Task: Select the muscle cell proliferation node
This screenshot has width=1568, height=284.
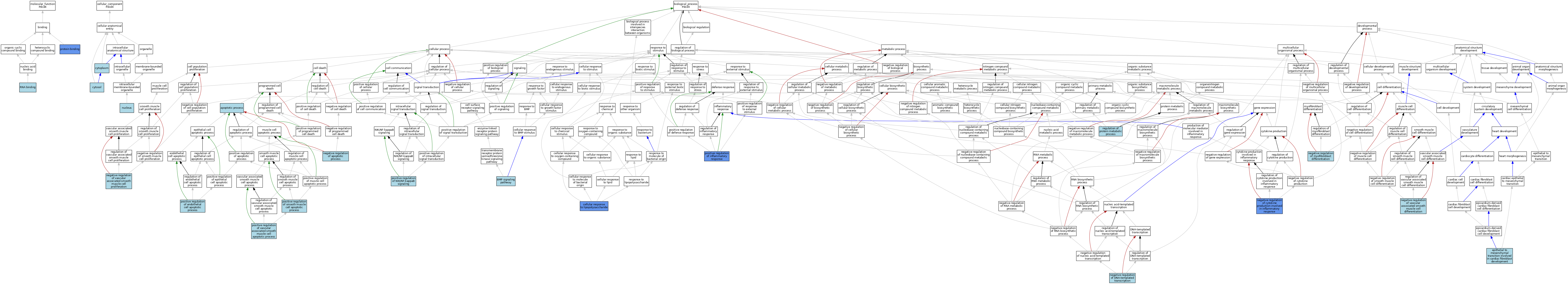Action: click(159, 88)
